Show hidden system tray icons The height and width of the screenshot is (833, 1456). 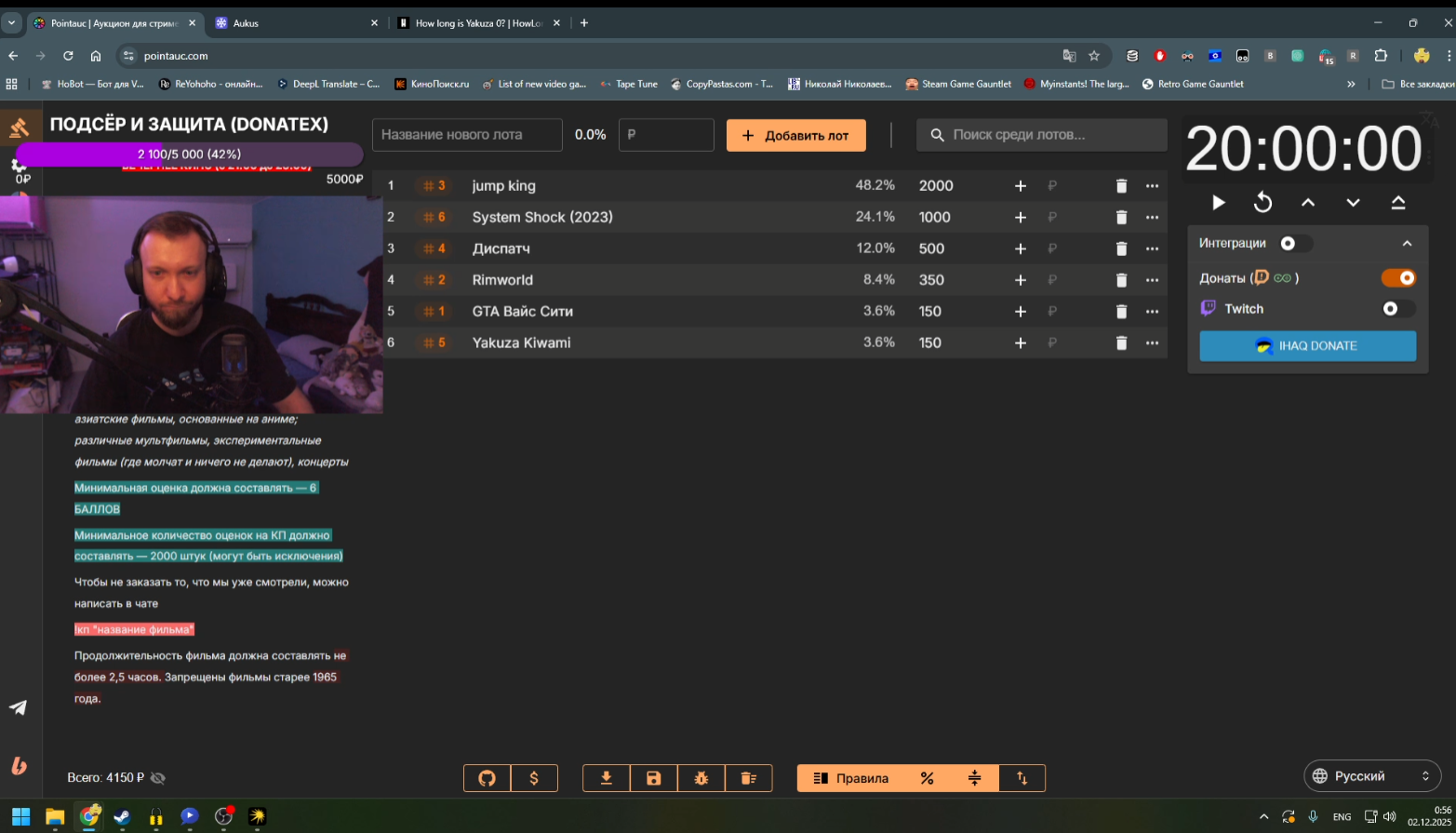coord(1262,816)
